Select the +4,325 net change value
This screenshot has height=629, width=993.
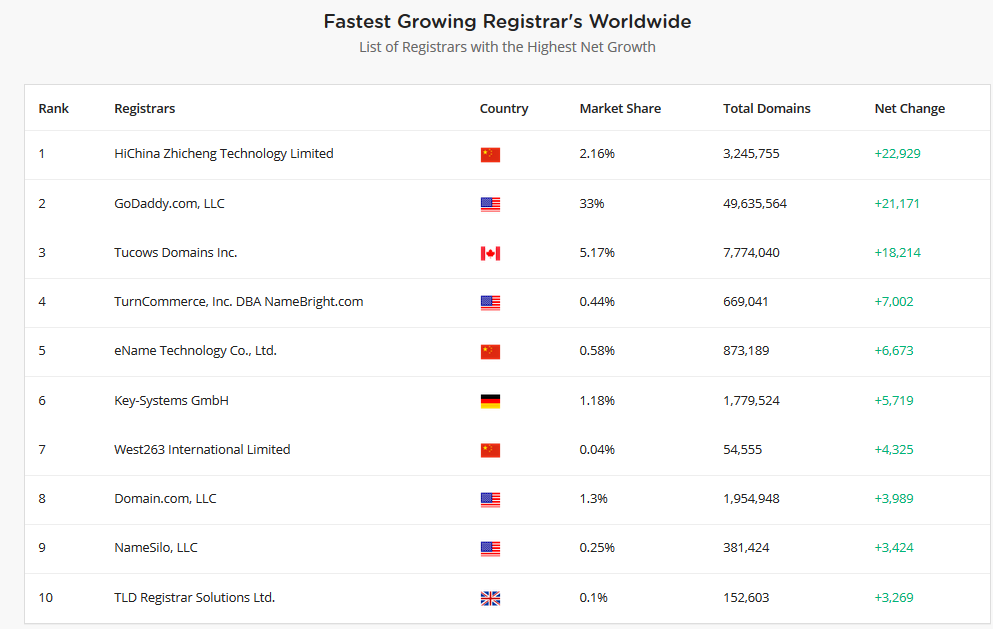(894, 449)
